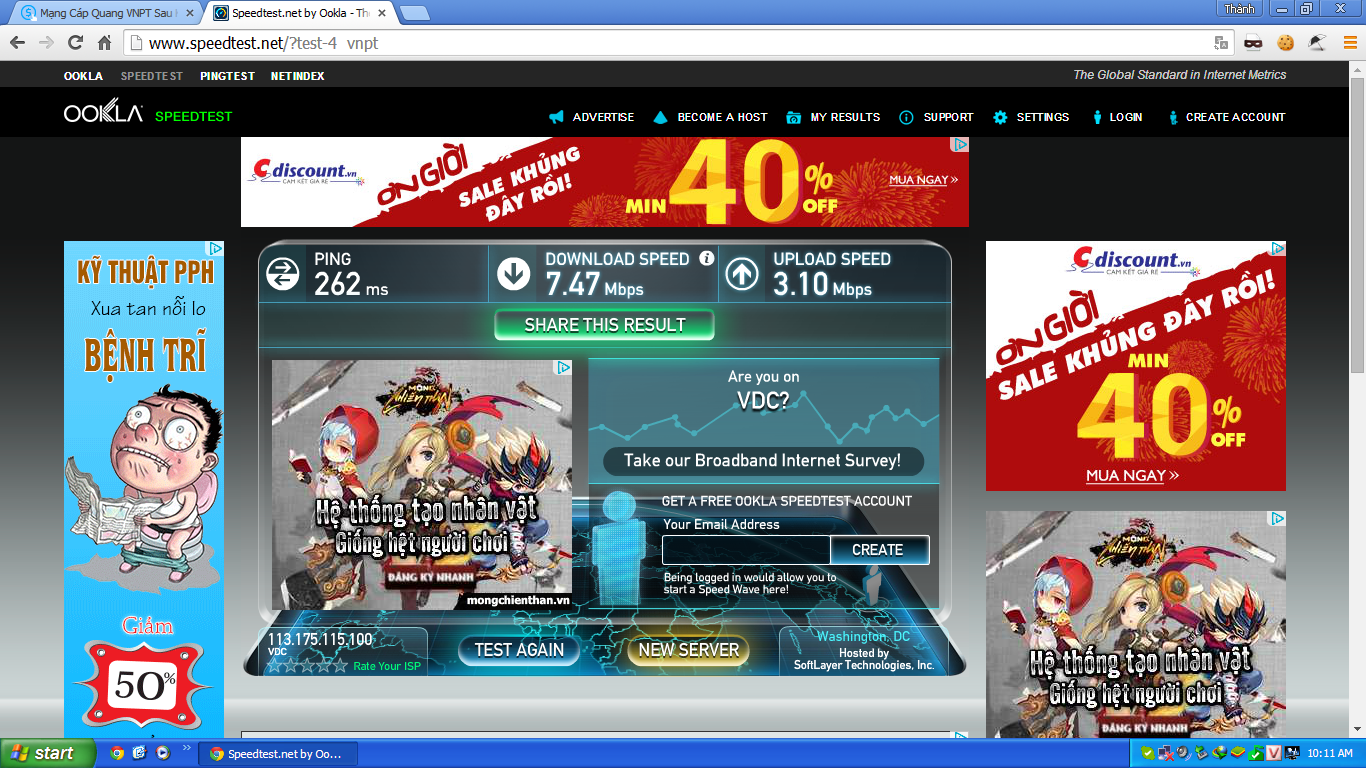Open the ADVERTISE menu item
This screenshot has height=768, width=1366.
tap(603, 117)
